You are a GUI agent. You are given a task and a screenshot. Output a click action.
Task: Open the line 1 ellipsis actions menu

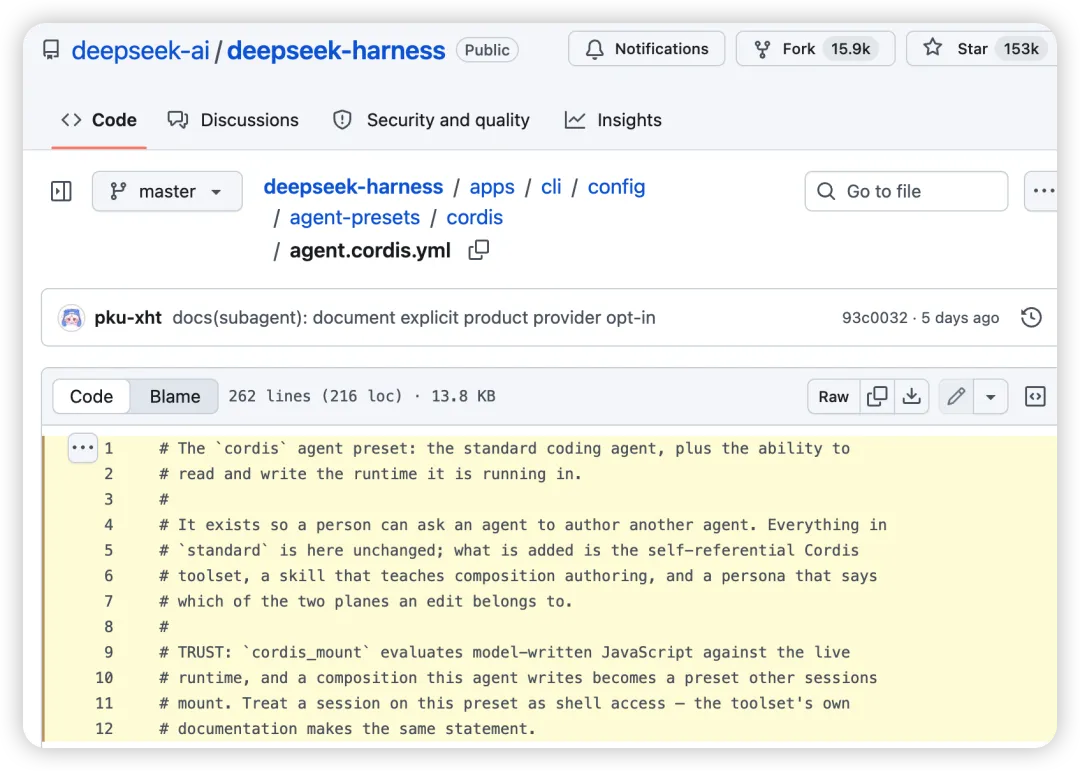pyautogui.click(x=83, y=448)
